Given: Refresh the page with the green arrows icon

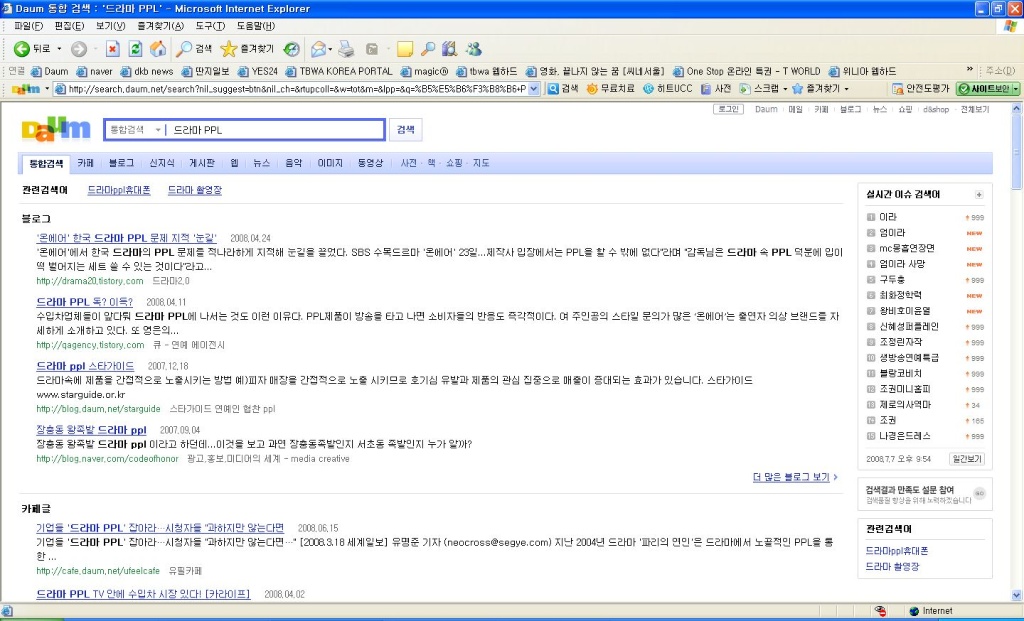Looking at the screenshot, I should tap(135, 49).
